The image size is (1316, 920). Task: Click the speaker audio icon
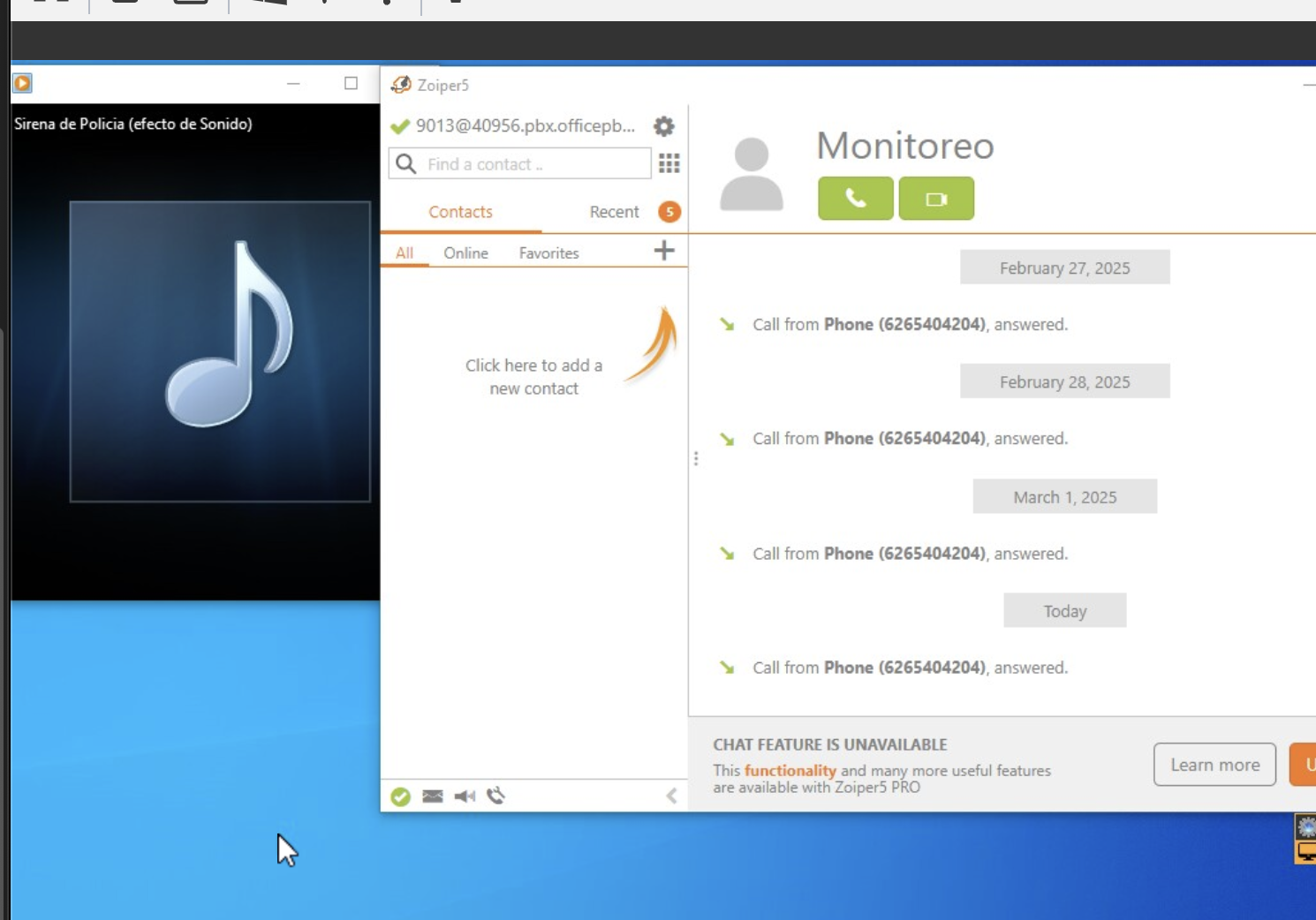point(465,796)
